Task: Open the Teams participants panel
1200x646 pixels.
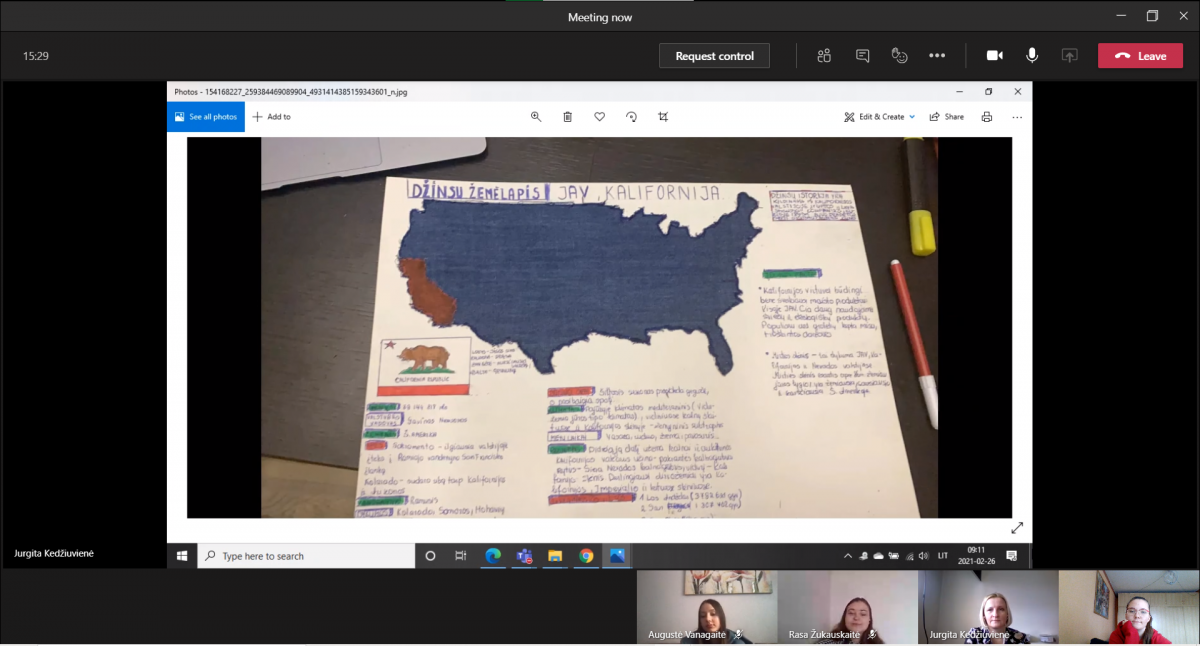Action: click(824, 56)
